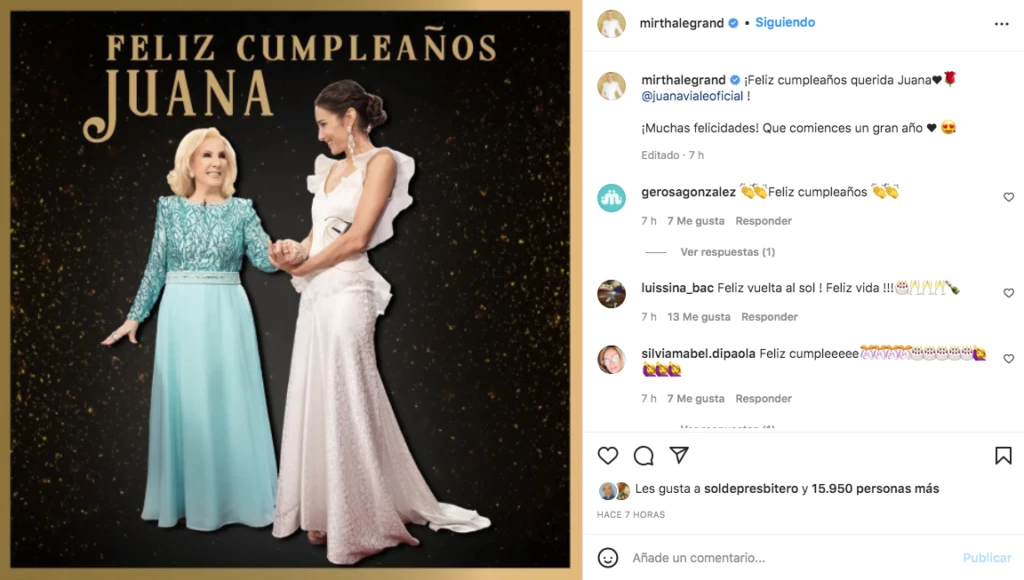
Task: Save the post with the bookmark icon
Action: pyautogui.click(x=1003, y=455)
